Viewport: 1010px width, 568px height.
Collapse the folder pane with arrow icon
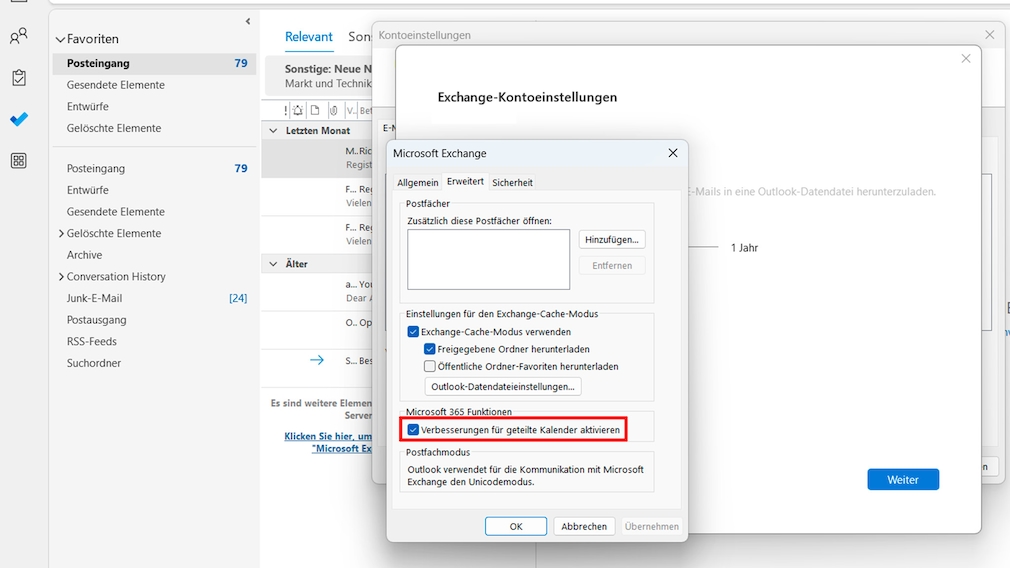(248, 21)
